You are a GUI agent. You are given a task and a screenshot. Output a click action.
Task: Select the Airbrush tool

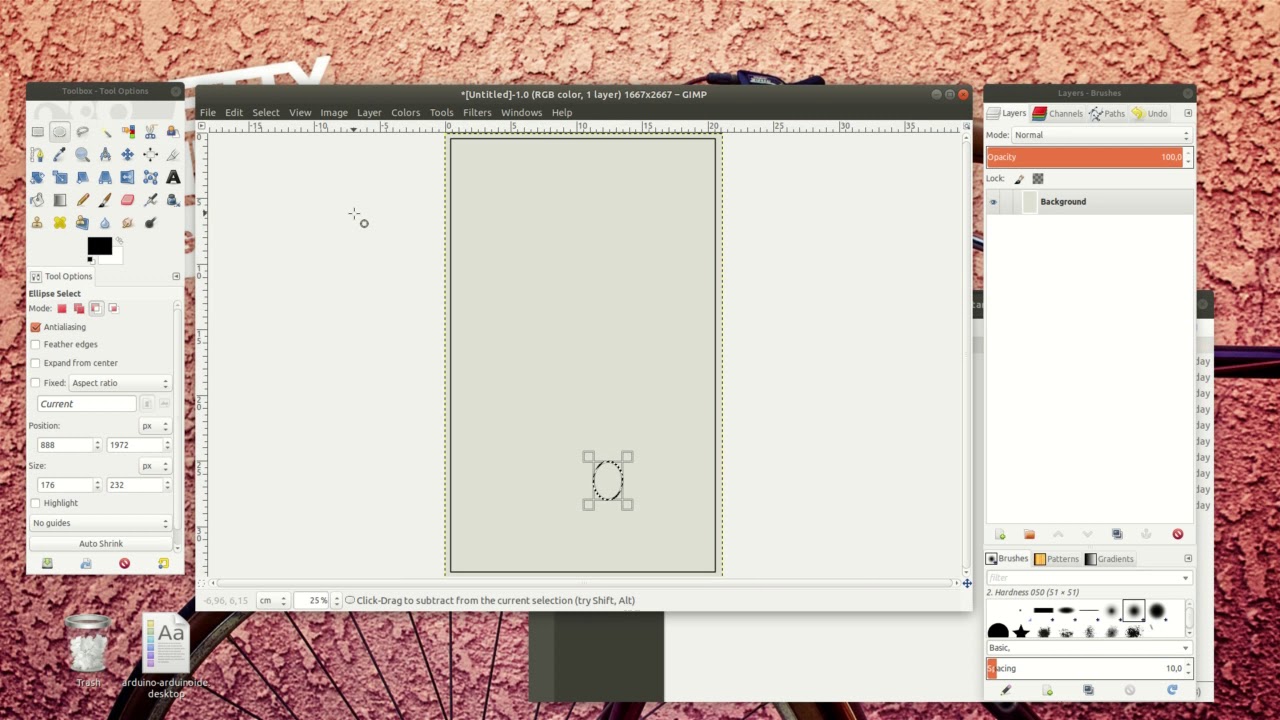[150, 200]
